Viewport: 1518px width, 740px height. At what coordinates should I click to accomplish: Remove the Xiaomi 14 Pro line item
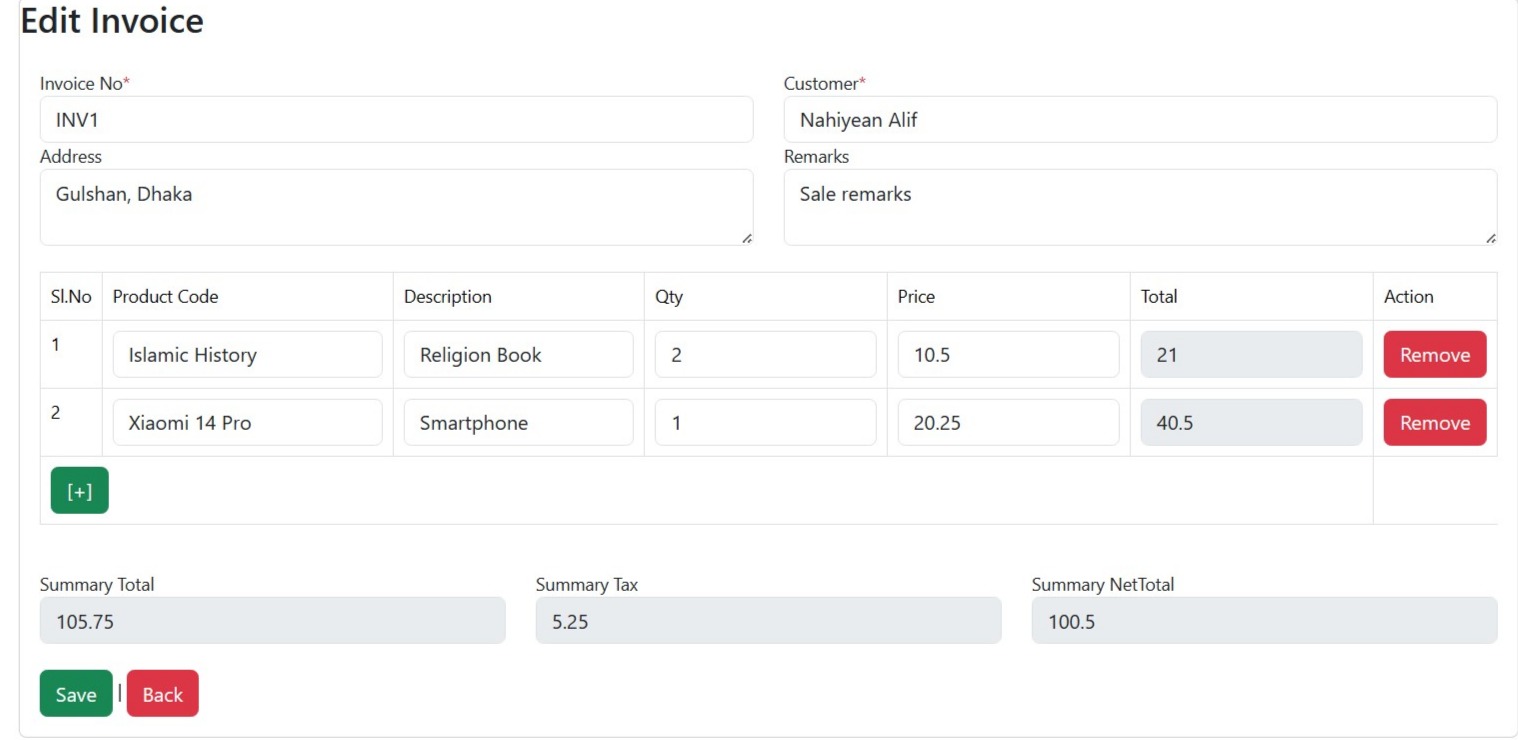point(1434,422)
